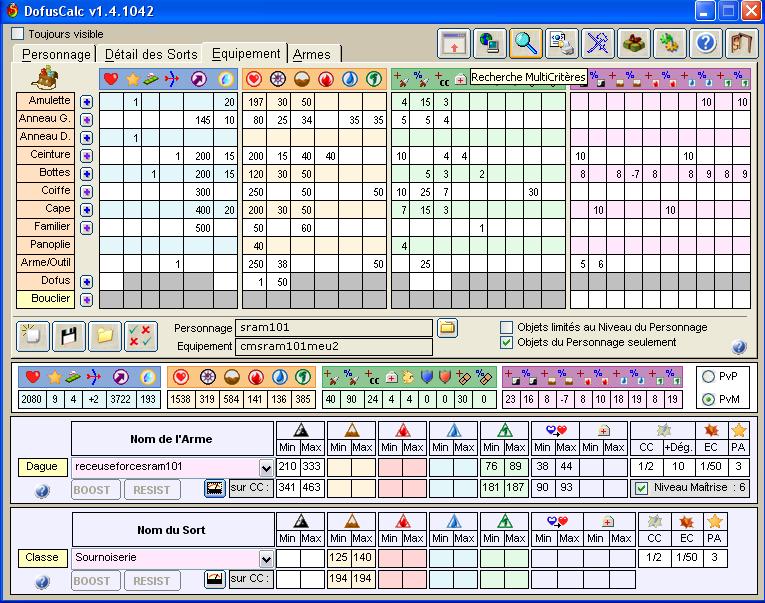Click the door exit icon in toolbar
765x603 pixels.
click(741, 43)
